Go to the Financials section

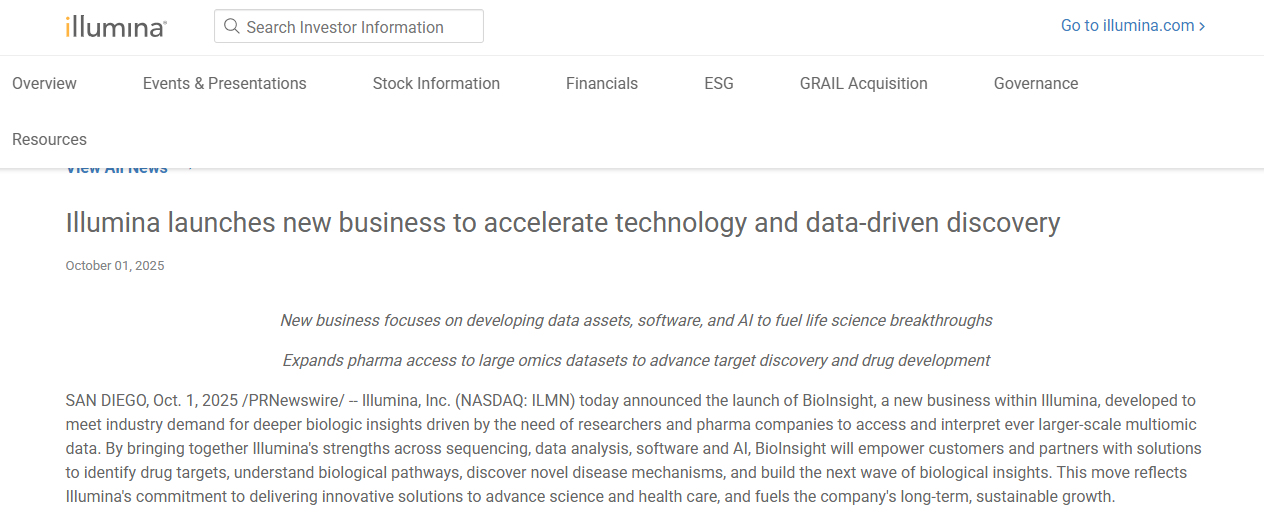(601, 84)
